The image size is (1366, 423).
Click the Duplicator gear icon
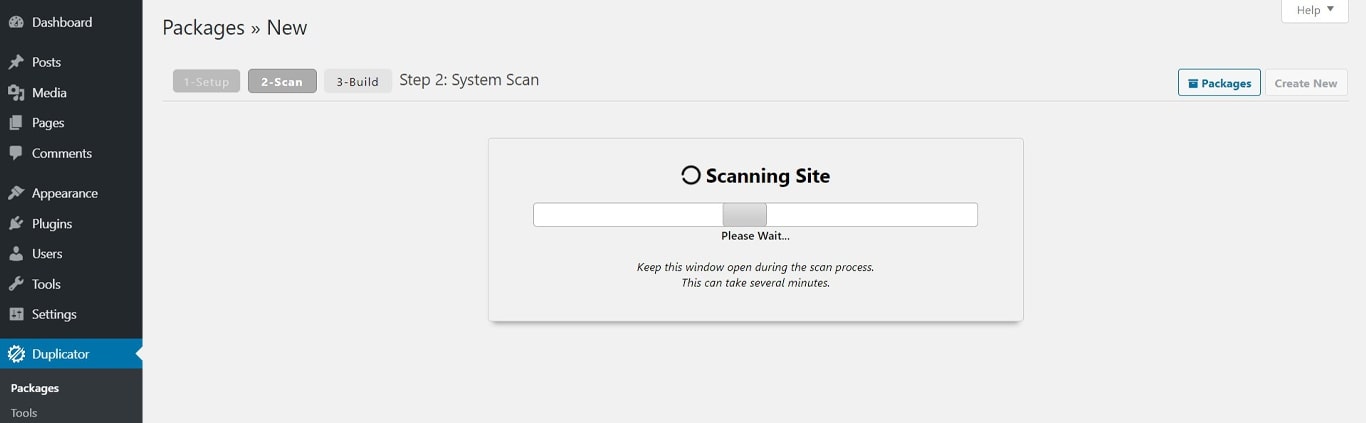[16, 354]
